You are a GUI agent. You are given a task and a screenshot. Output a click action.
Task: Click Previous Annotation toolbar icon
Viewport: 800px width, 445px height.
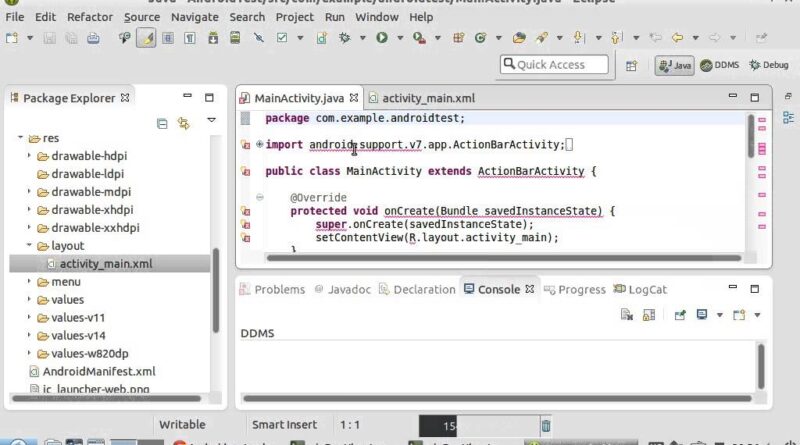(616, 38)
